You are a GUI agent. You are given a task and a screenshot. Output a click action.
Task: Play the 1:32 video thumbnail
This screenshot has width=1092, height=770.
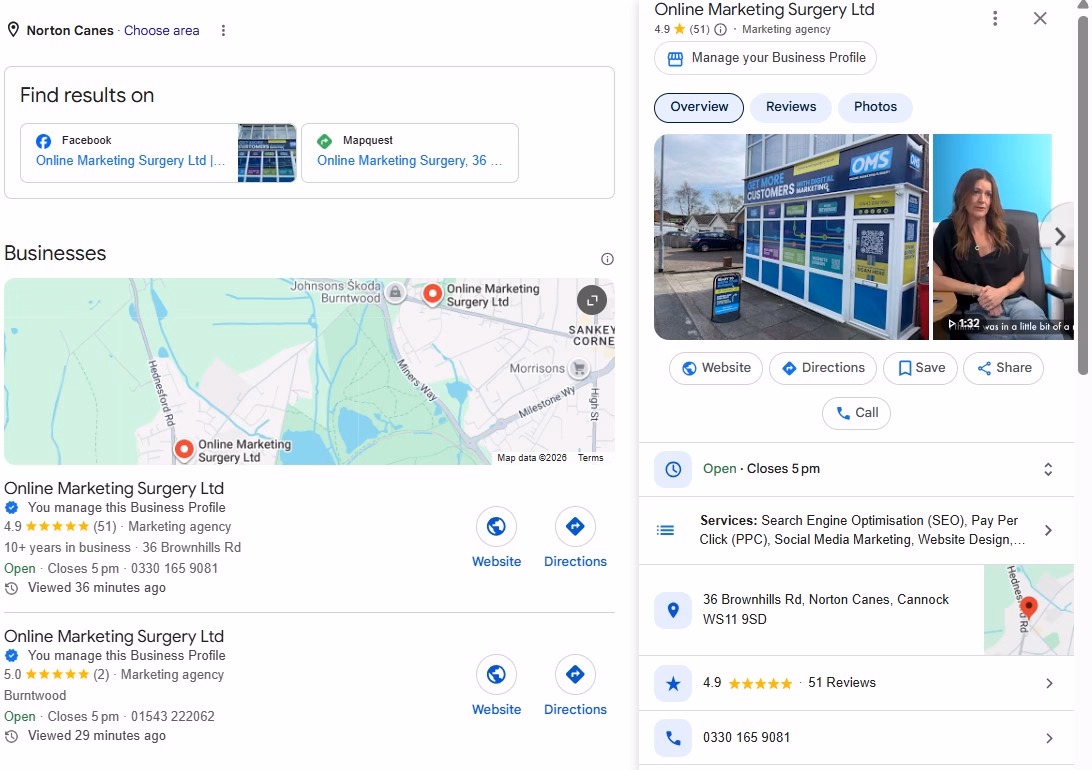click(1003, 237)
